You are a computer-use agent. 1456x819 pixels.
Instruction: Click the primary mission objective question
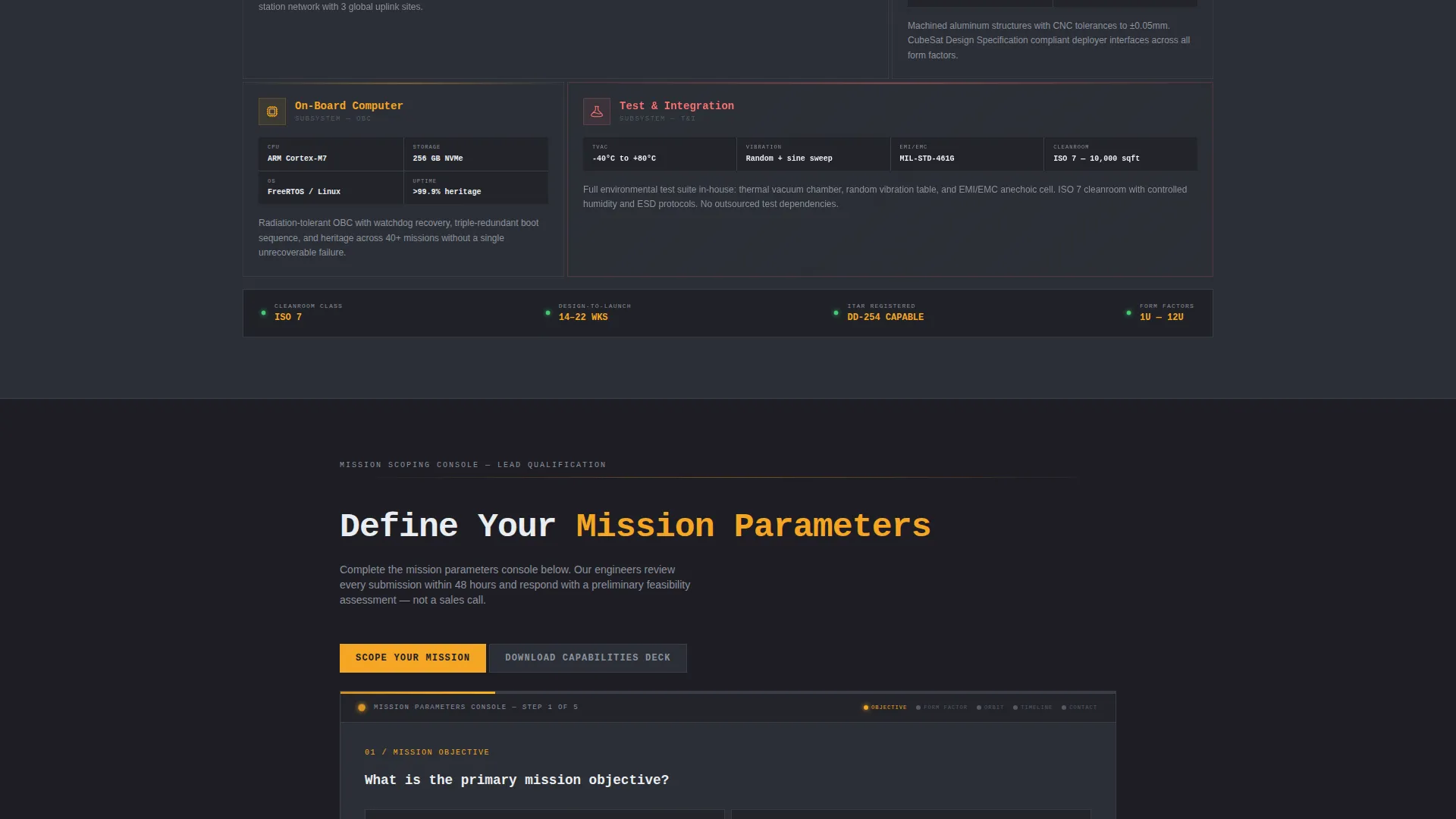[516, 780]
